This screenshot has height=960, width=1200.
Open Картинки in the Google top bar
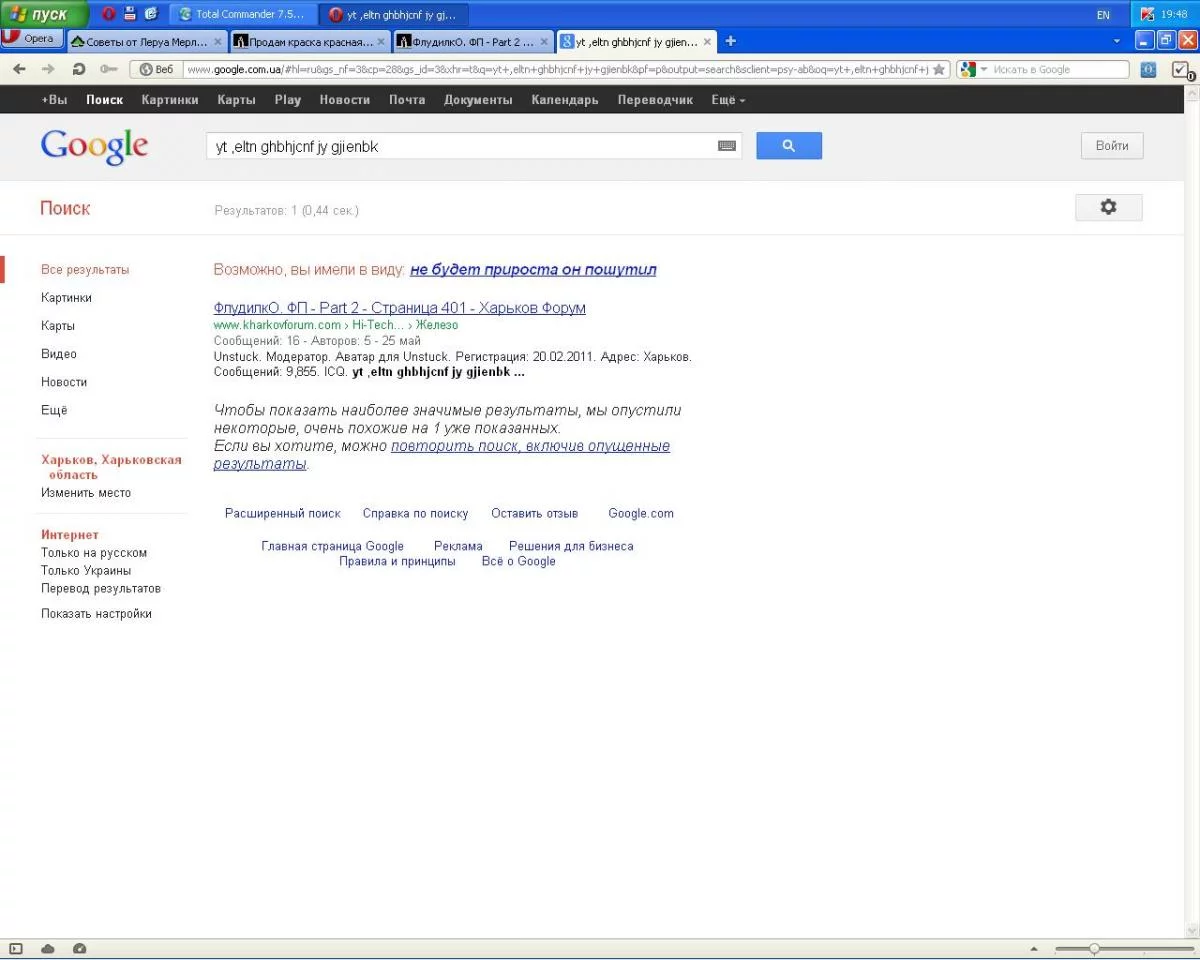click(x=170, y=100)
